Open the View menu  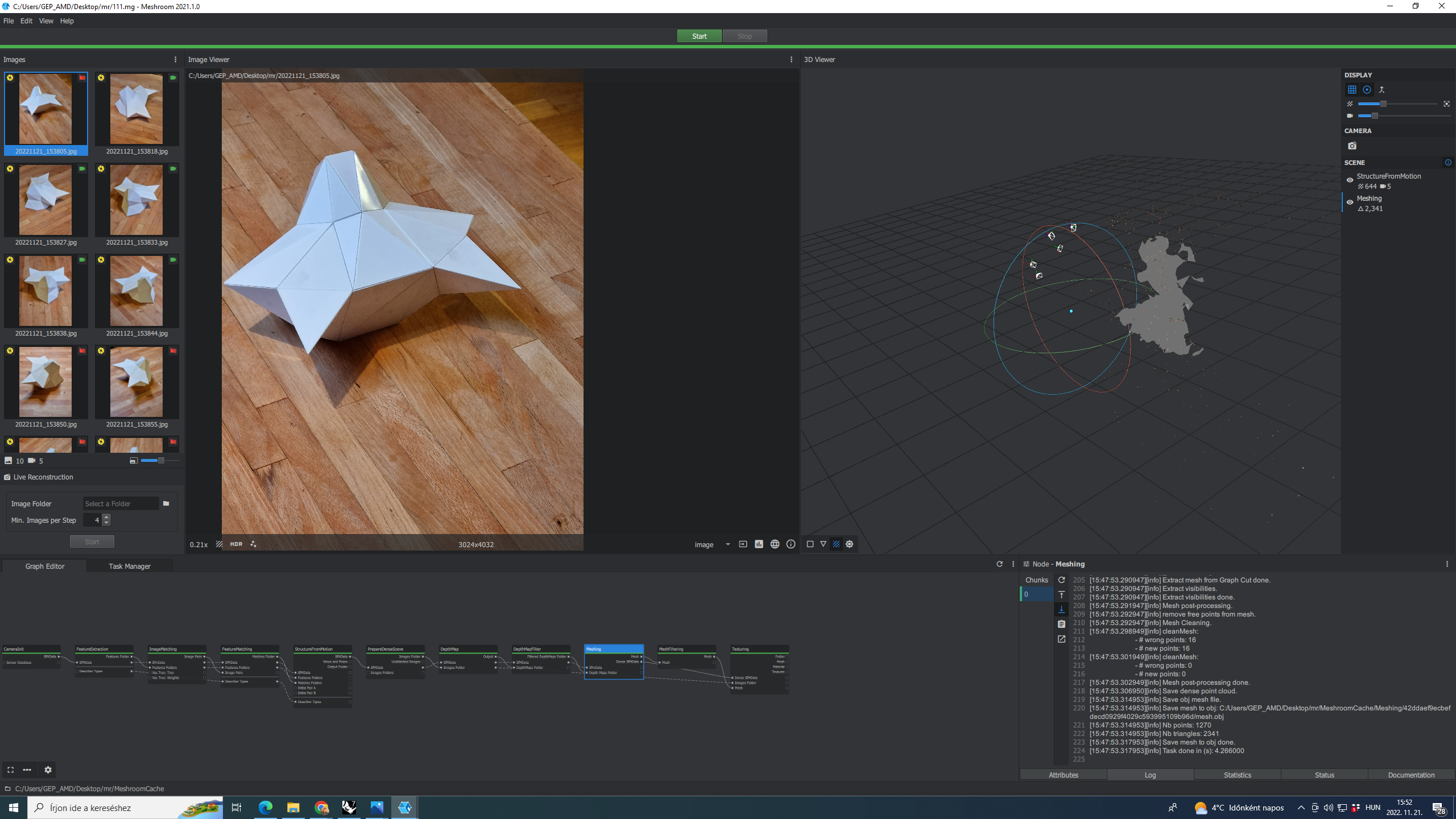(x=45, y=21)
